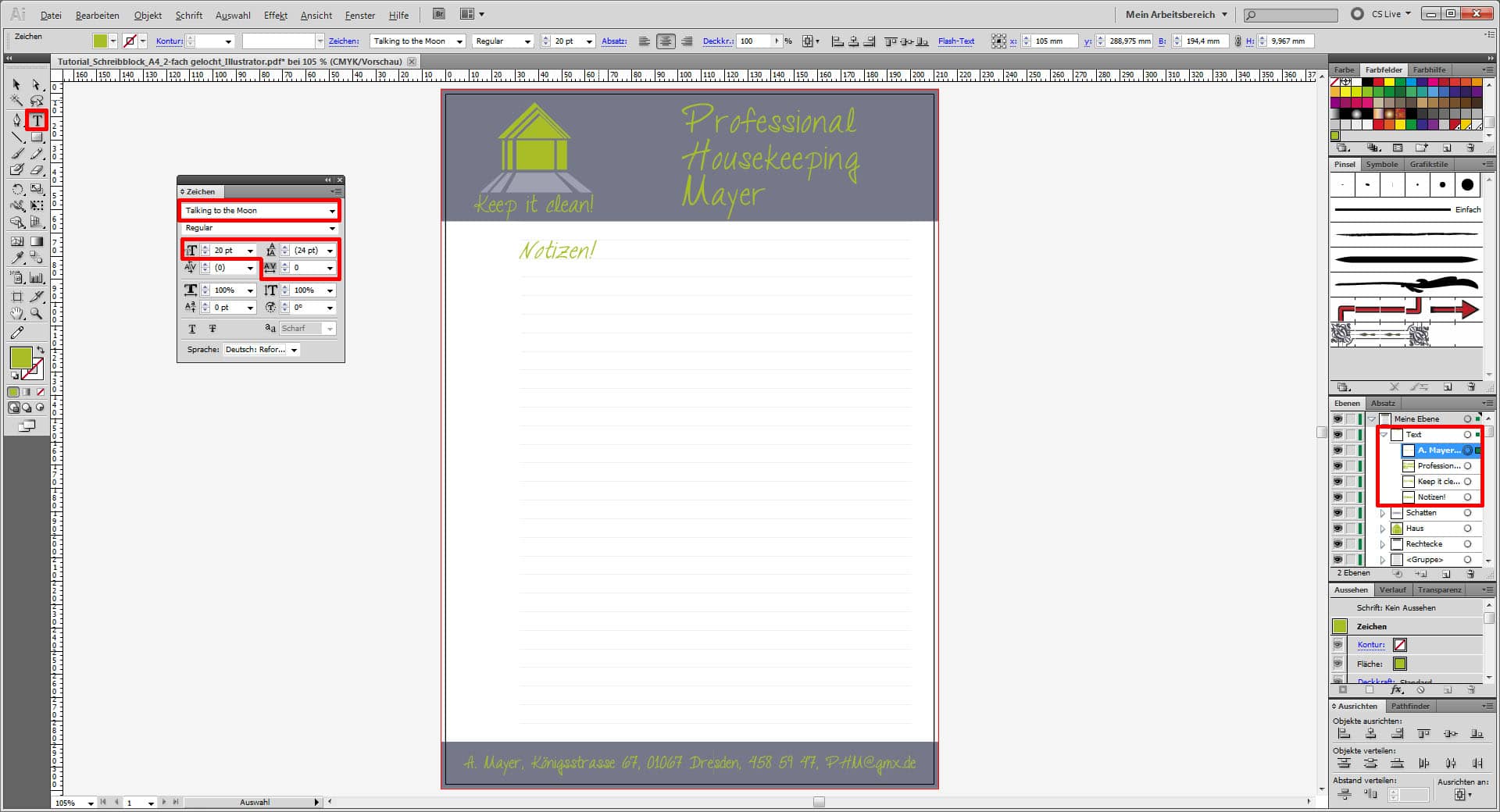The image size is (1500, 812).
Task: Open the font family dropdown in Zeichen panel
Action: (x=332, y=211)
